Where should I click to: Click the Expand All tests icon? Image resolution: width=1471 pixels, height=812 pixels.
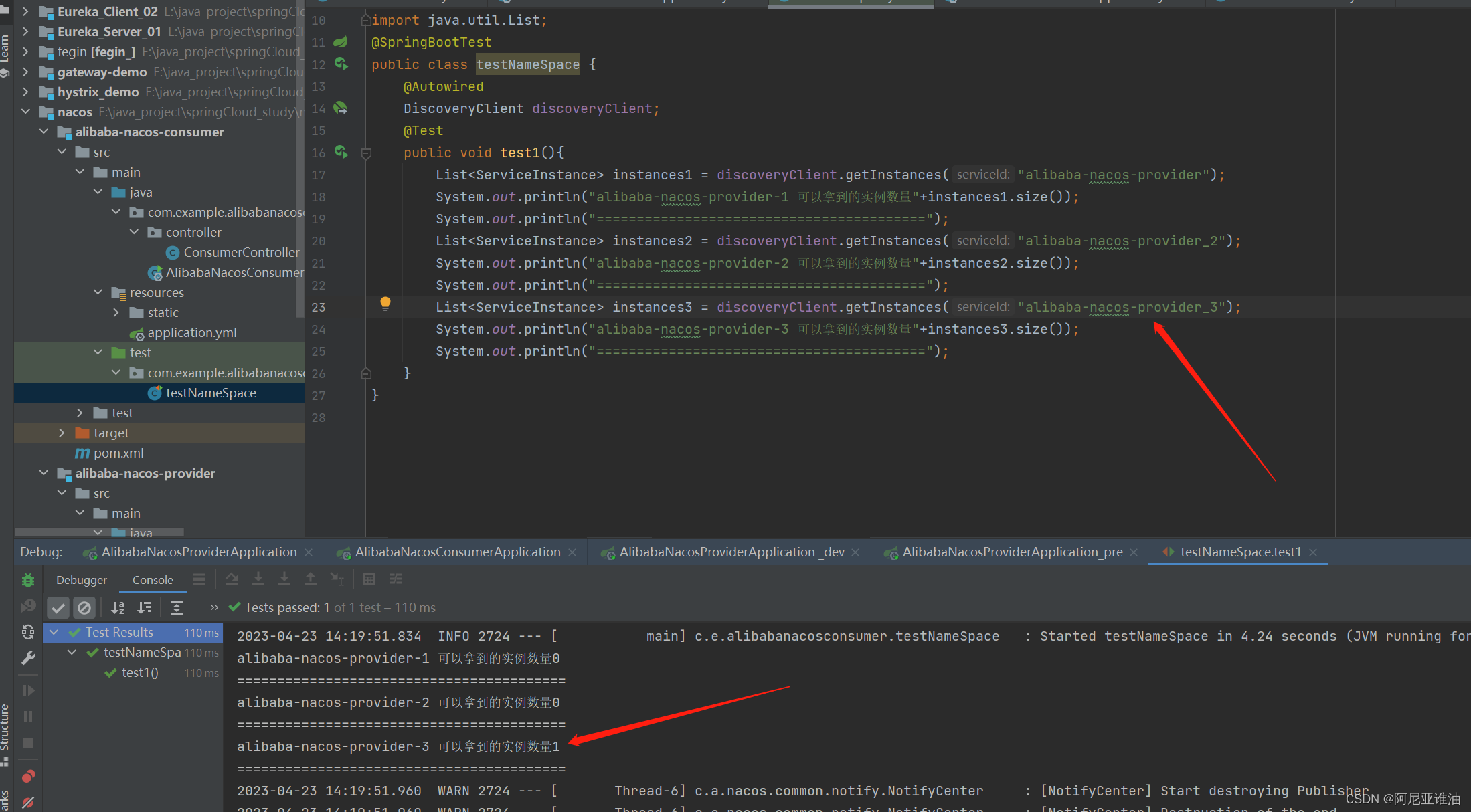(177, 607)
